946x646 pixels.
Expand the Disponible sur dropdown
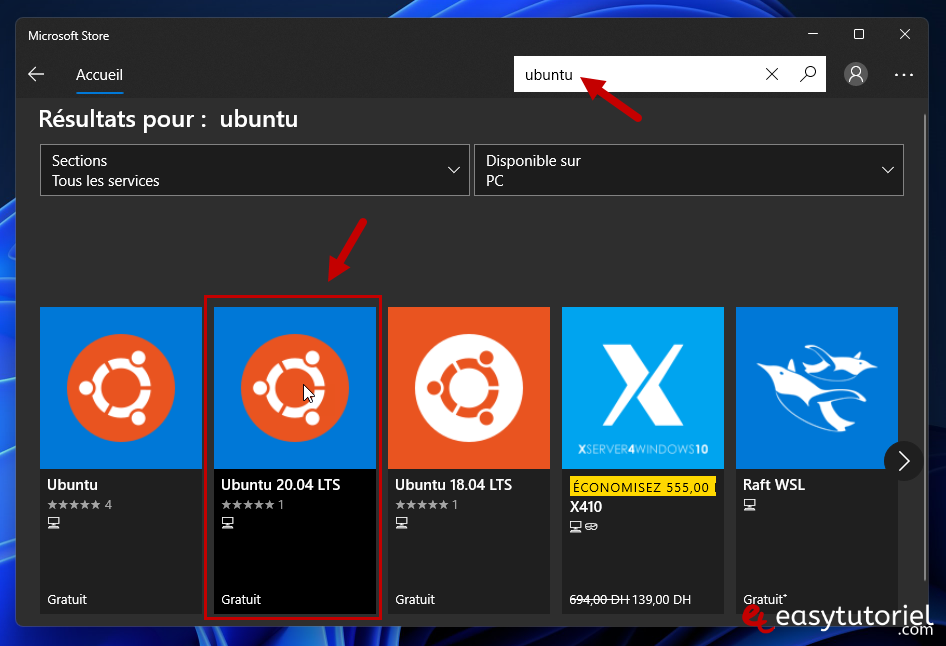tap(688, 170)
